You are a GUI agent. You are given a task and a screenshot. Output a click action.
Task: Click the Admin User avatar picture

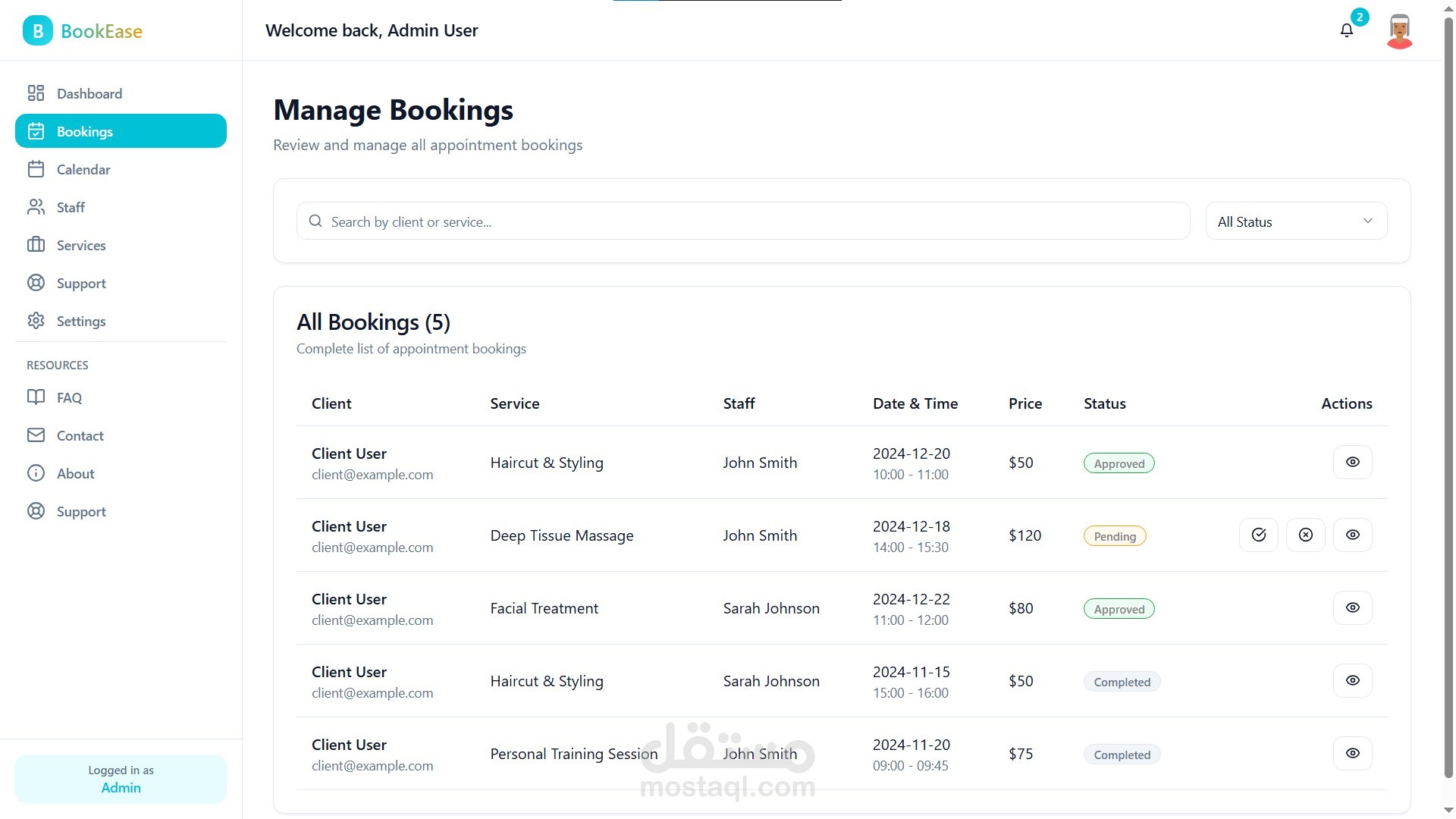[x=1399, y=30]
